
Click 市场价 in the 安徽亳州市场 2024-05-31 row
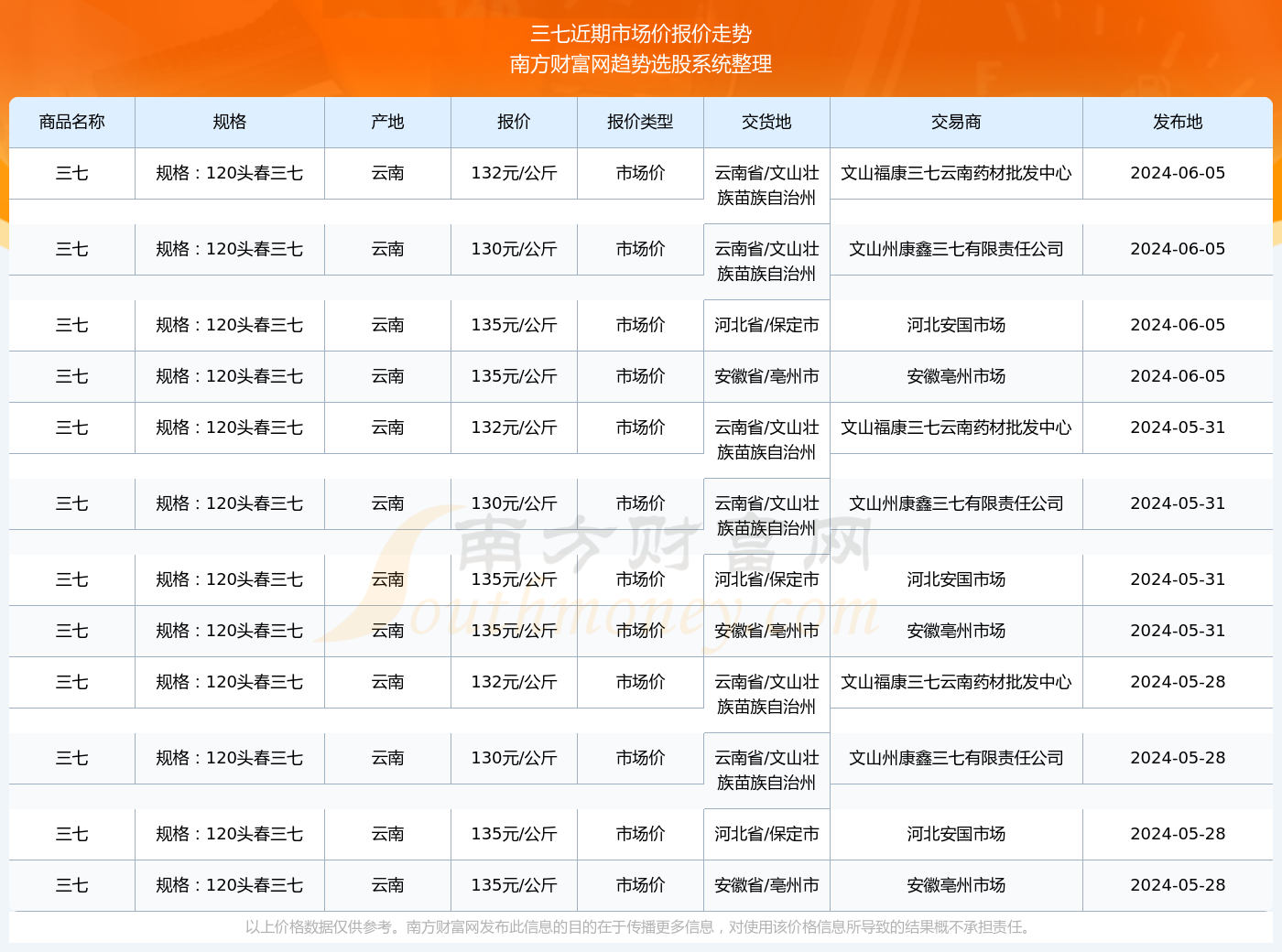(x=641, y=631)
